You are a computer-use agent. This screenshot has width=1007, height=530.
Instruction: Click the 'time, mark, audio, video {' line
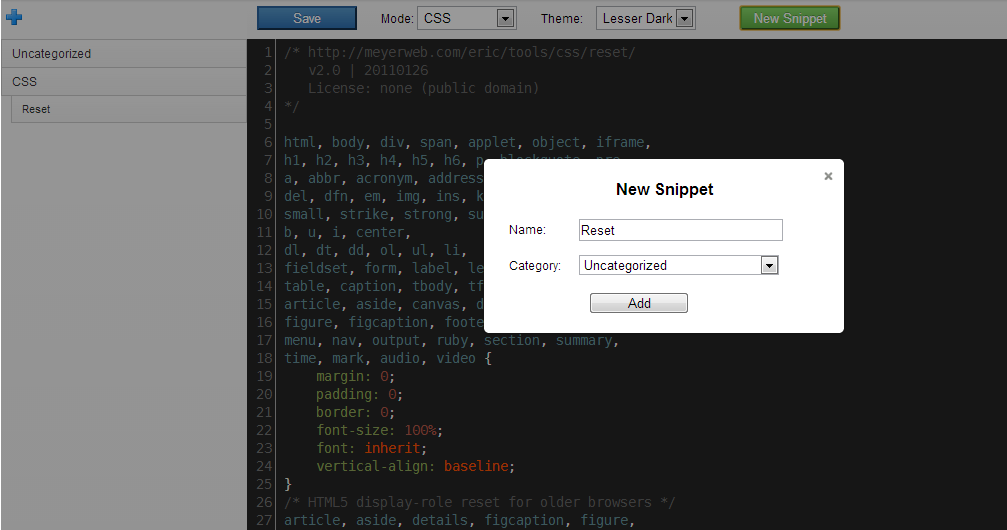[388, 358]
